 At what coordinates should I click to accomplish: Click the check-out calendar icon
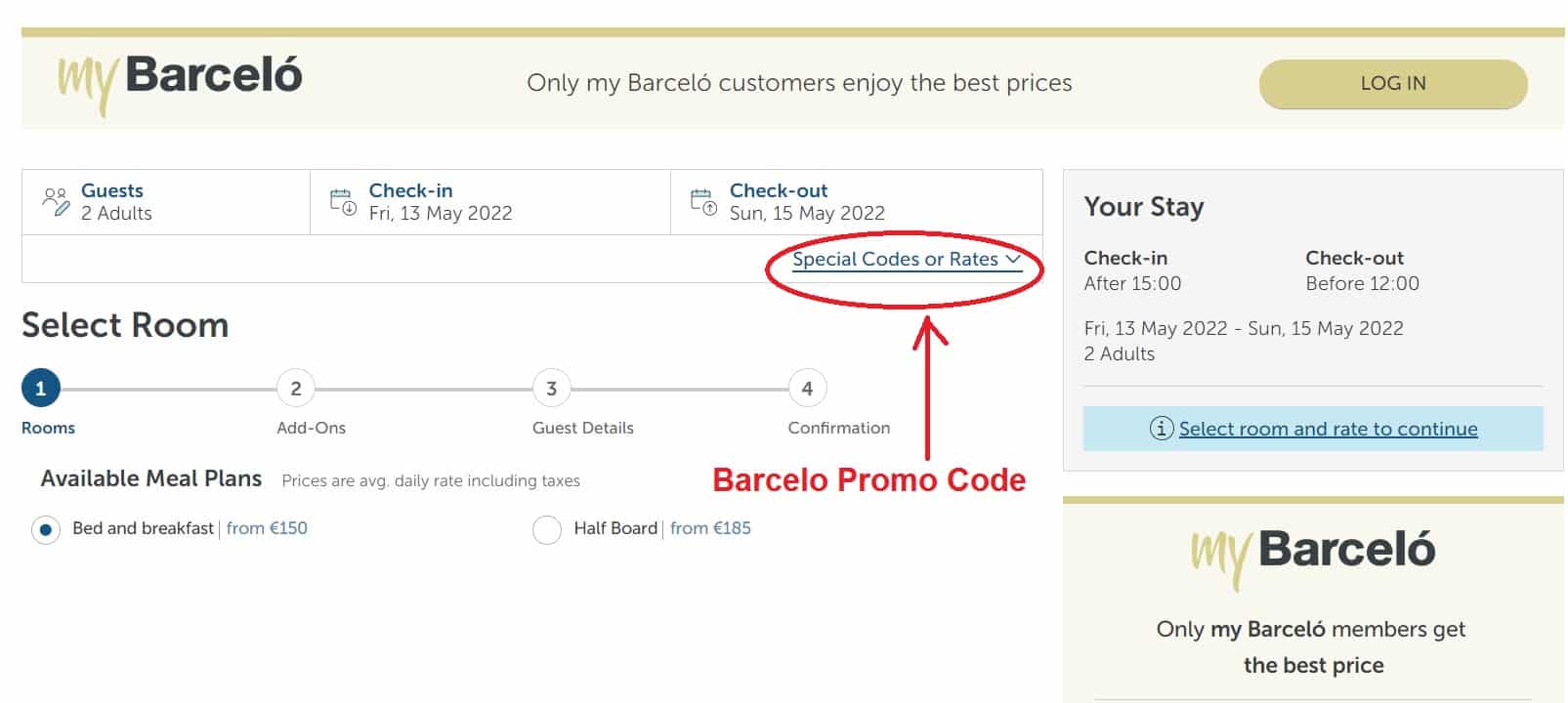702,199
